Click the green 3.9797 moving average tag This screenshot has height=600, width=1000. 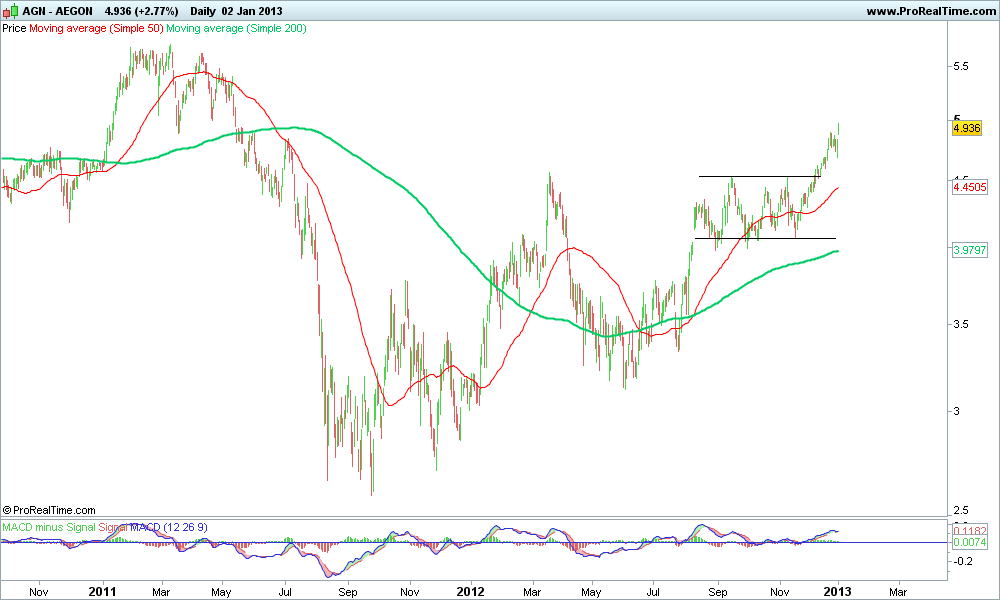coord(969,250)
